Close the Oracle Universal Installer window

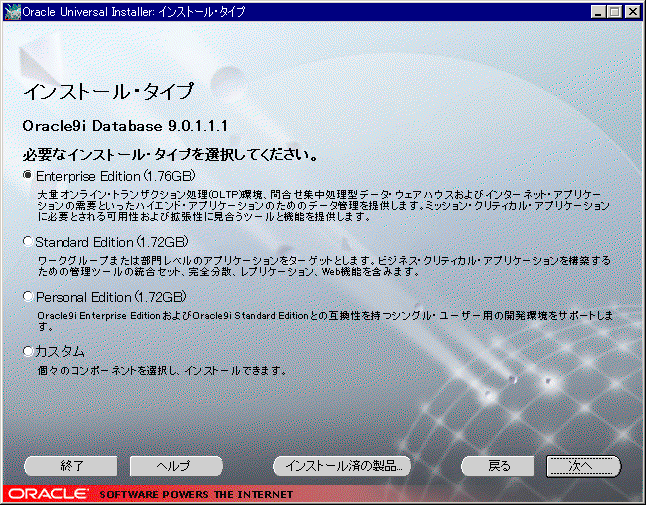point(631,12)
